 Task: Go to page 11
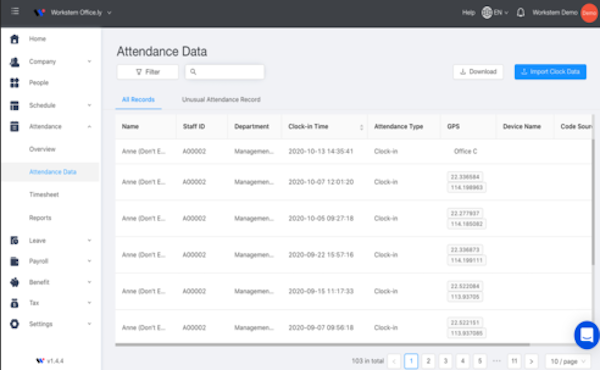[x=514, y=361]
